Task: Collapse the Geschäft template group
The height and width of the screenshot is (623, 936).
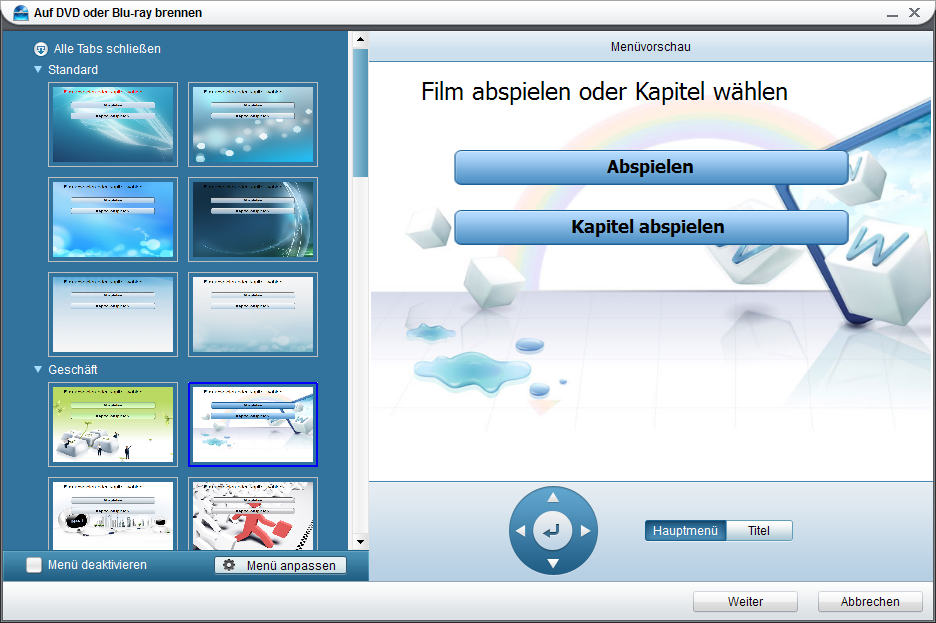Action: click(x=38, y=369)
